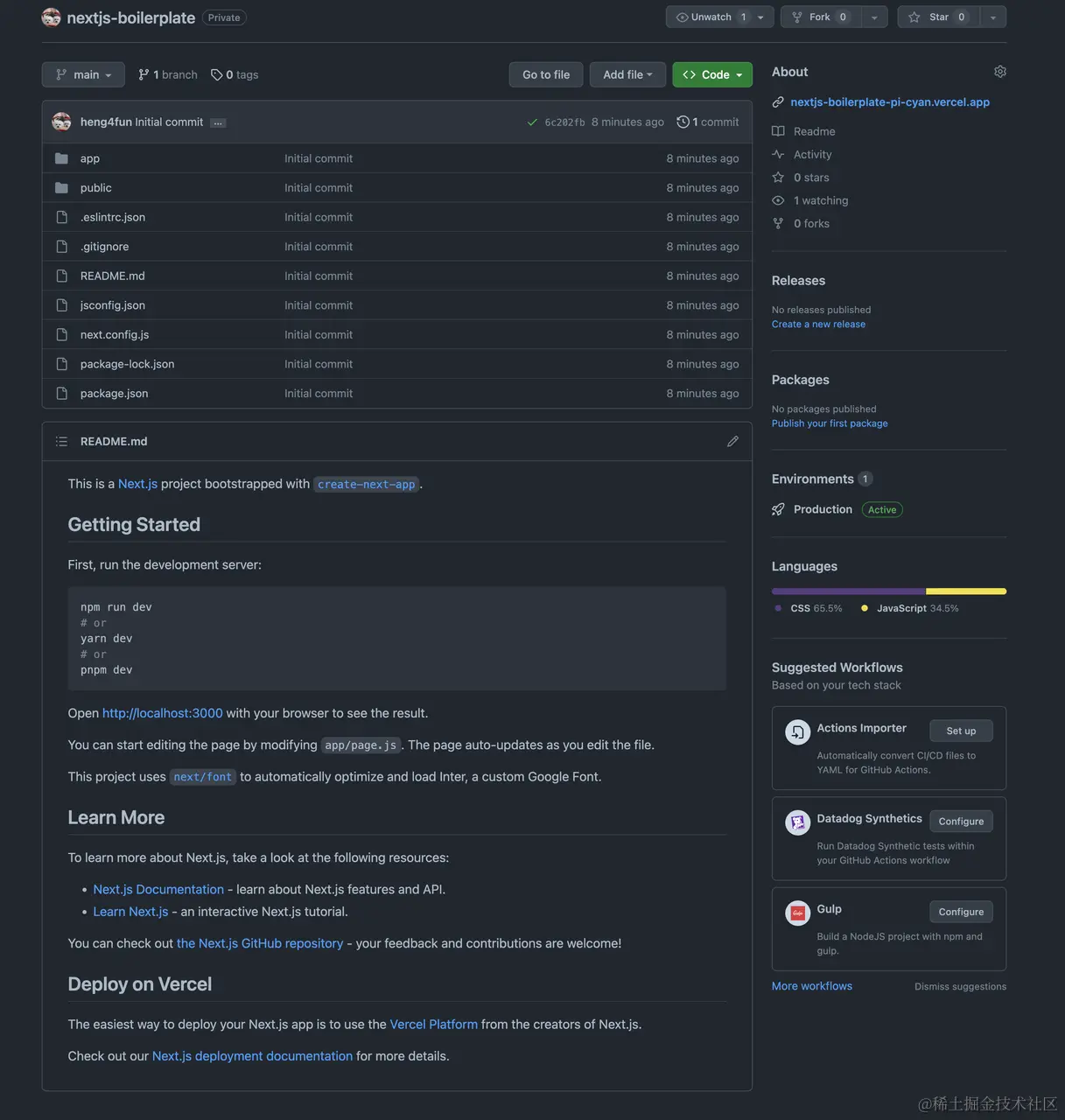1065x1120 pixels.
Task: Click the watching eye icon in About
Action: coord(778,200)
